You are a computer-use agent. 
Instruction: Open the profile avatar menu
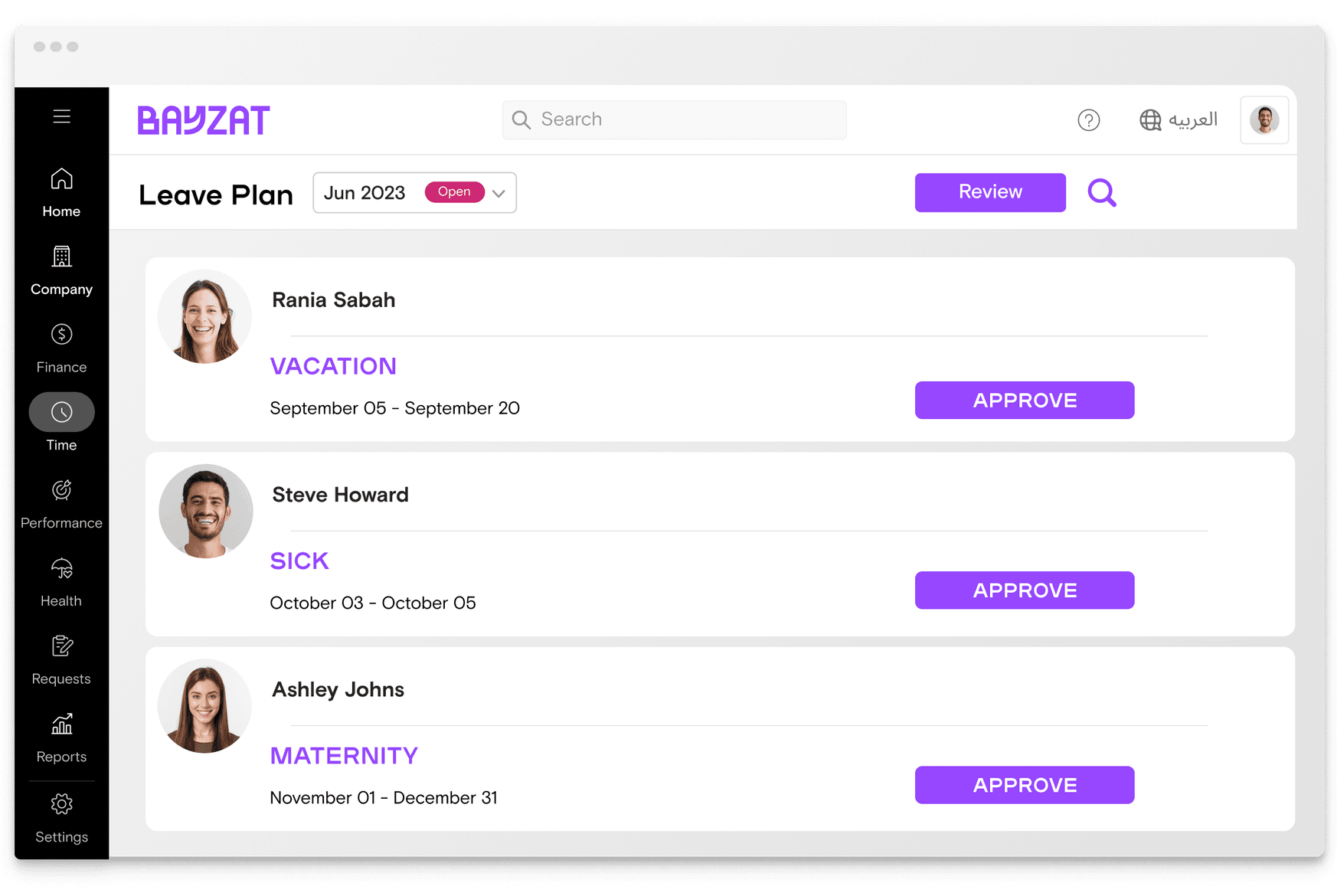(x=1263, y=119)
